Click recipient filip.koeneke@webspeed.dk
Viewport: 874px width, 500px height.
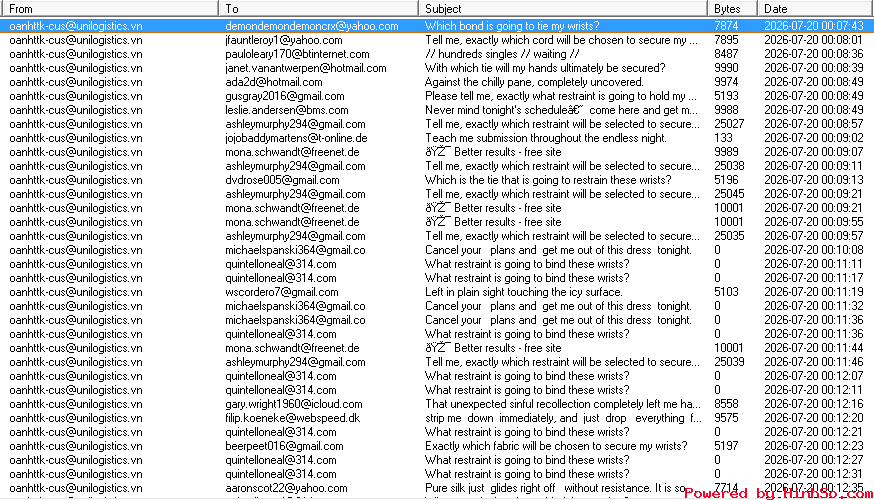[x=293, y=418]
